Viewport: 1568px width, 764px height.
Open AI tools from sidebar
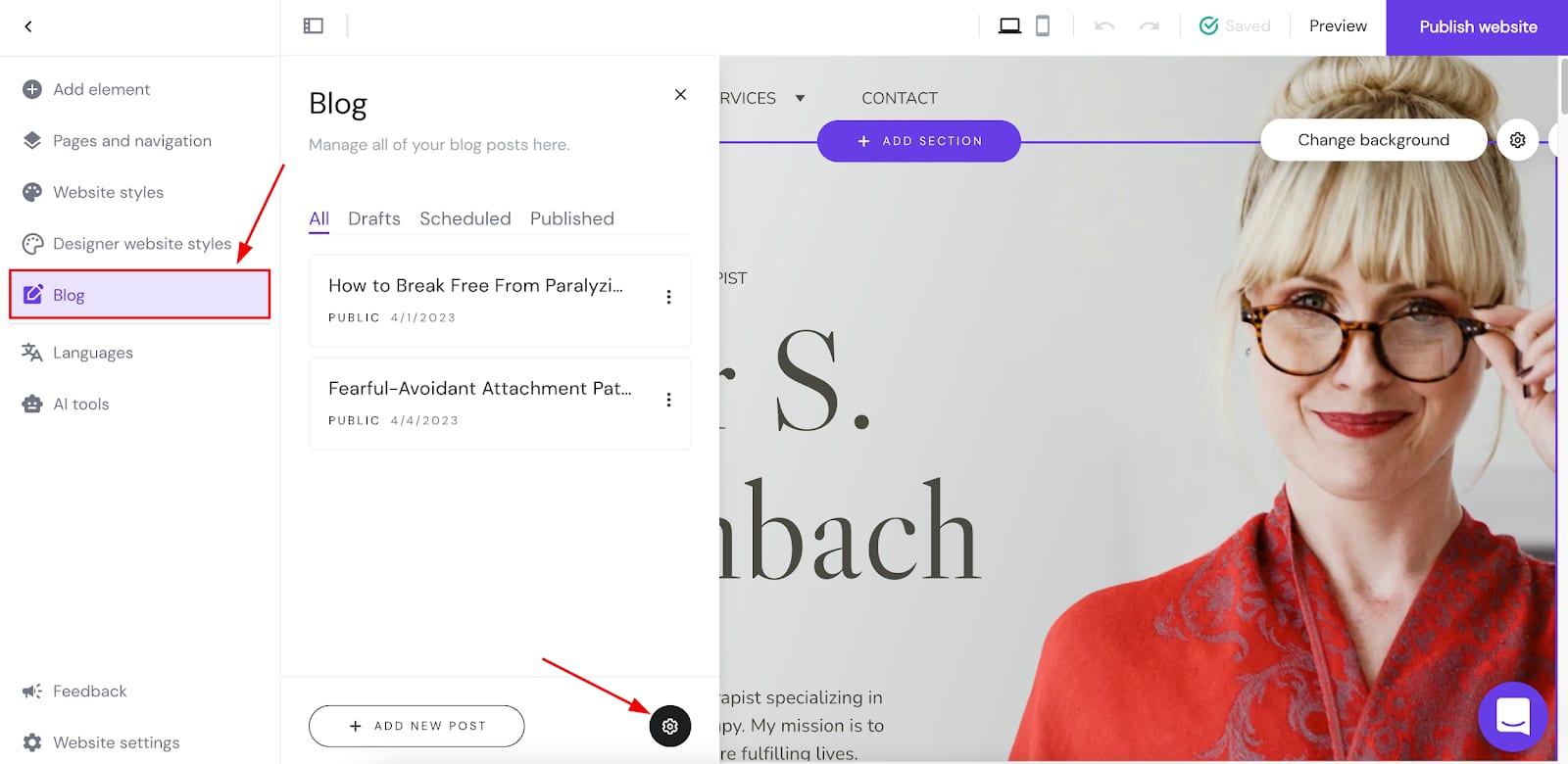point(80,404)
